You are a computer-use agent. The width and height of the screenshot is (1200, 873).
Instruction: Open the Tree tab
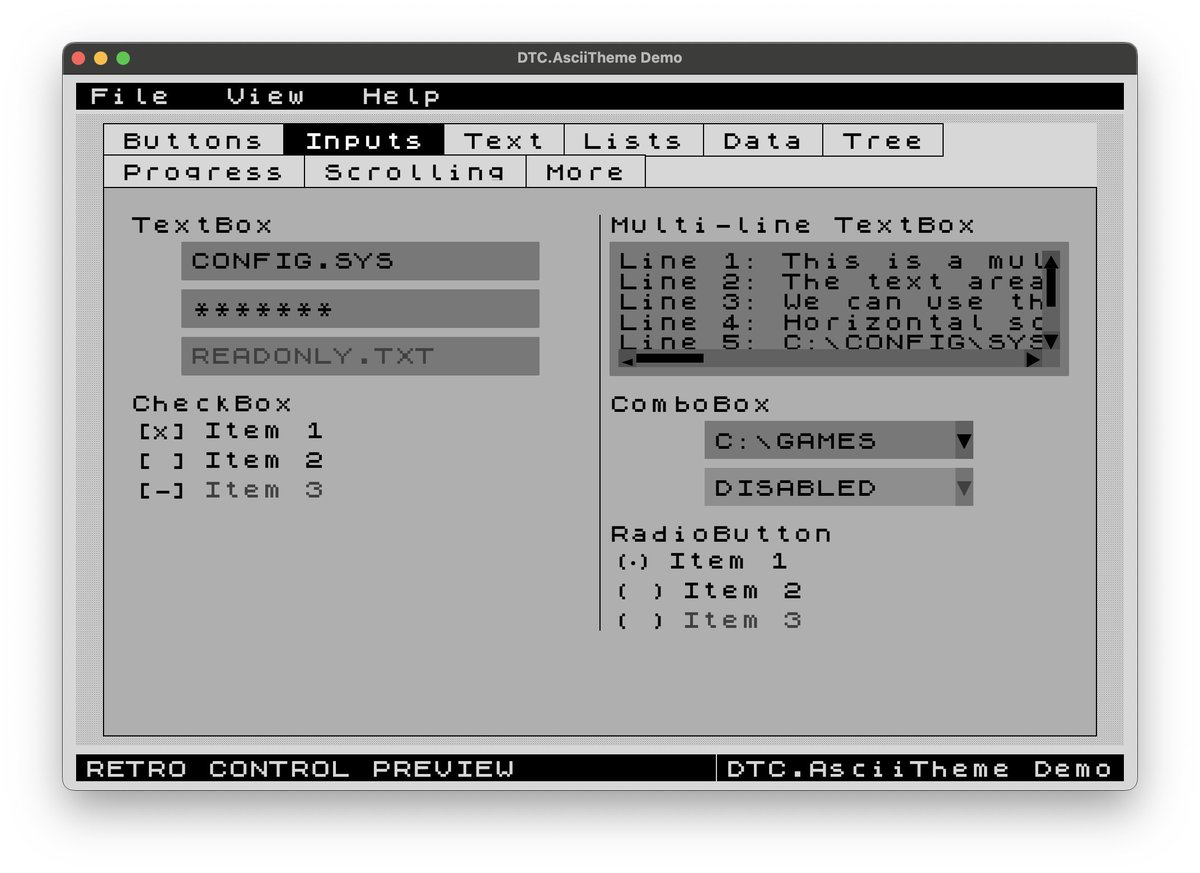tap(883, 141)
